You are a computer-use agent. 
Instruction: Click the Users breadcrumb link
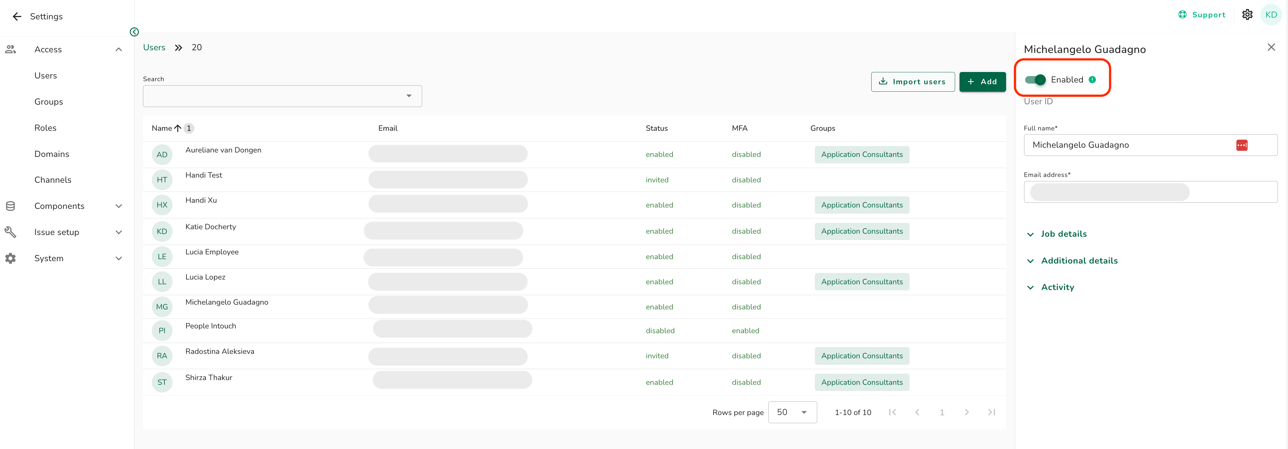coord(154,48)
